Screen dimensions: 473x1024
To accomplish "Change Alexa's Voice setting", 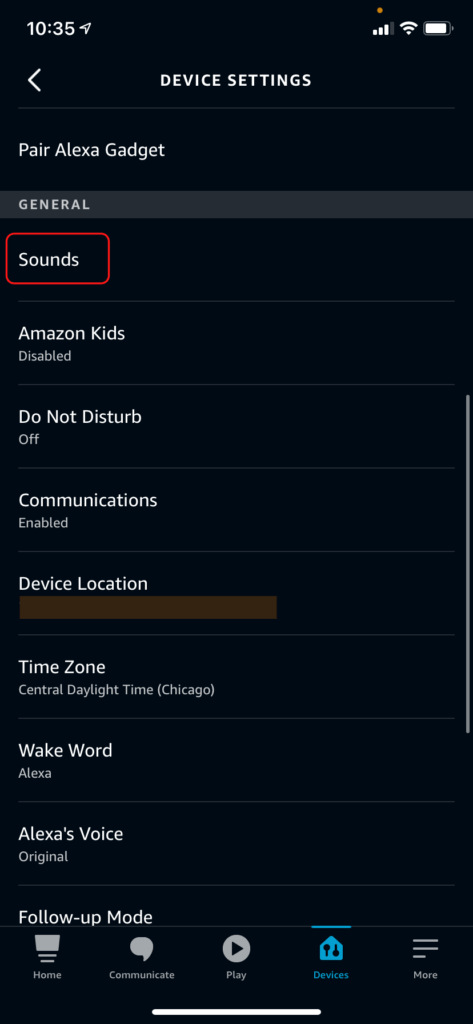I will click(236, 844).
